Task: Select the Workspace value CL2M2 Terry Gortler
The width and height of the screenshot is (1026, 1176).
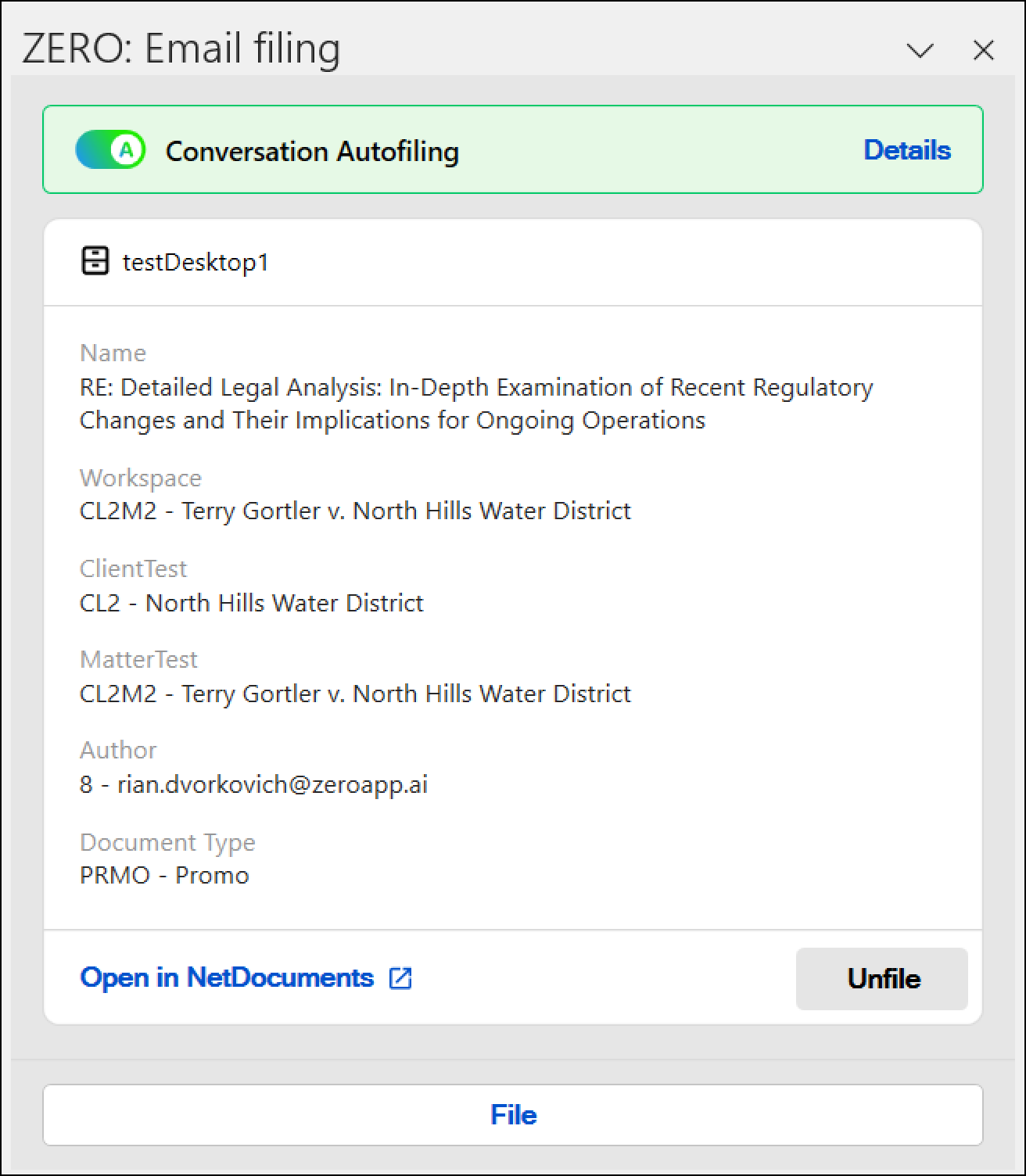Action: point(355,511)
